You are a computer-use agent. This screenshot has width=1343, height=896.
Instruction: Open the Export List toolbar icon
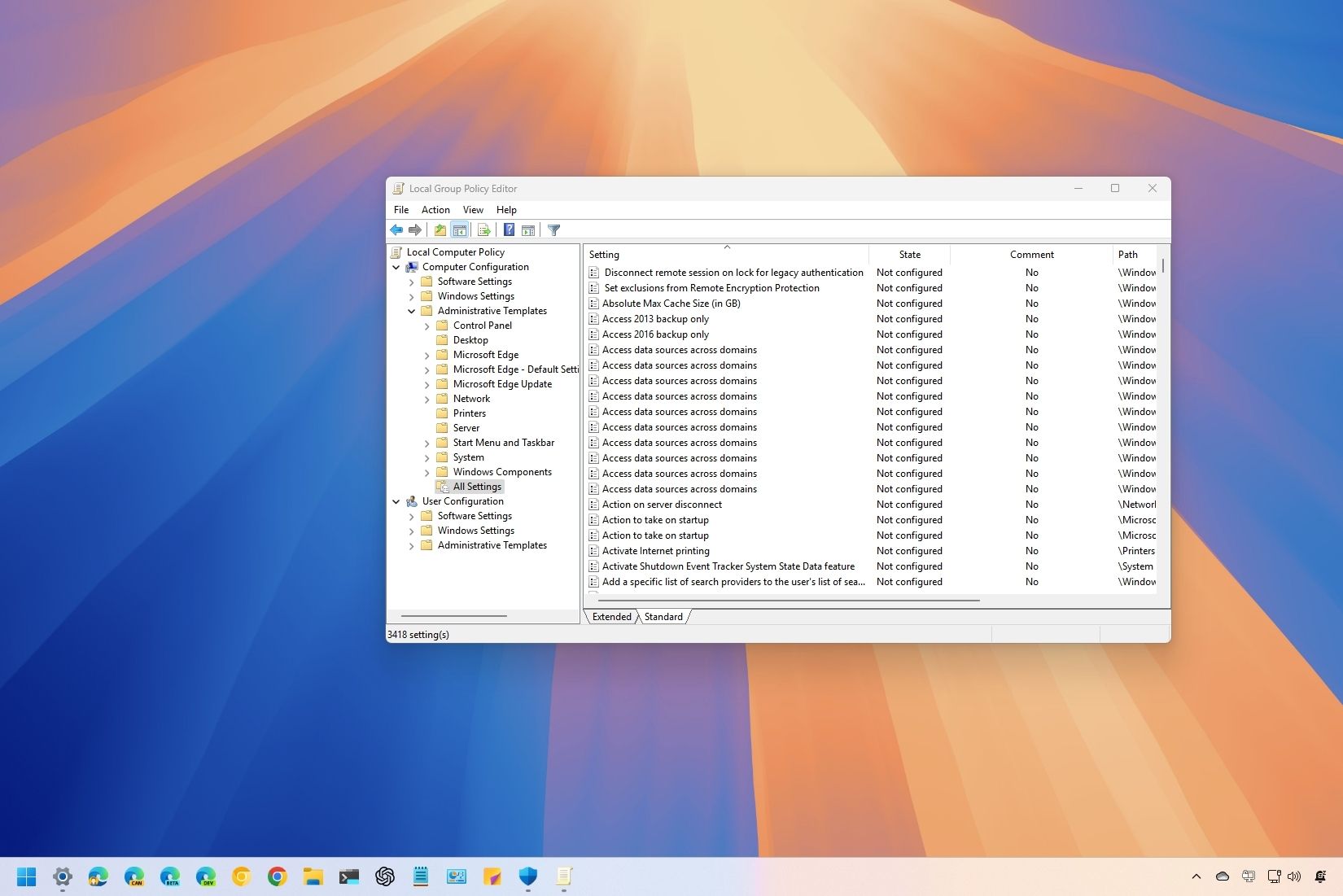(x=484, y=229)
